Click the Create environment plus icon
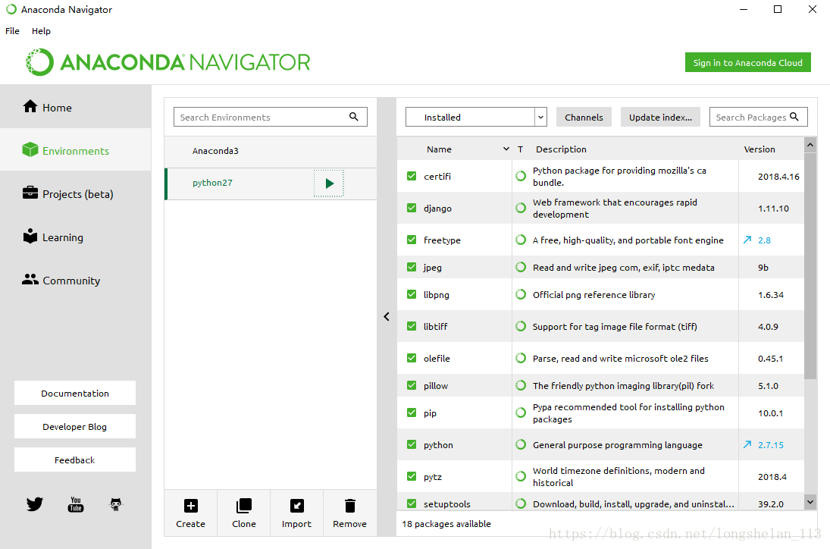 click(x=191, y=506)
